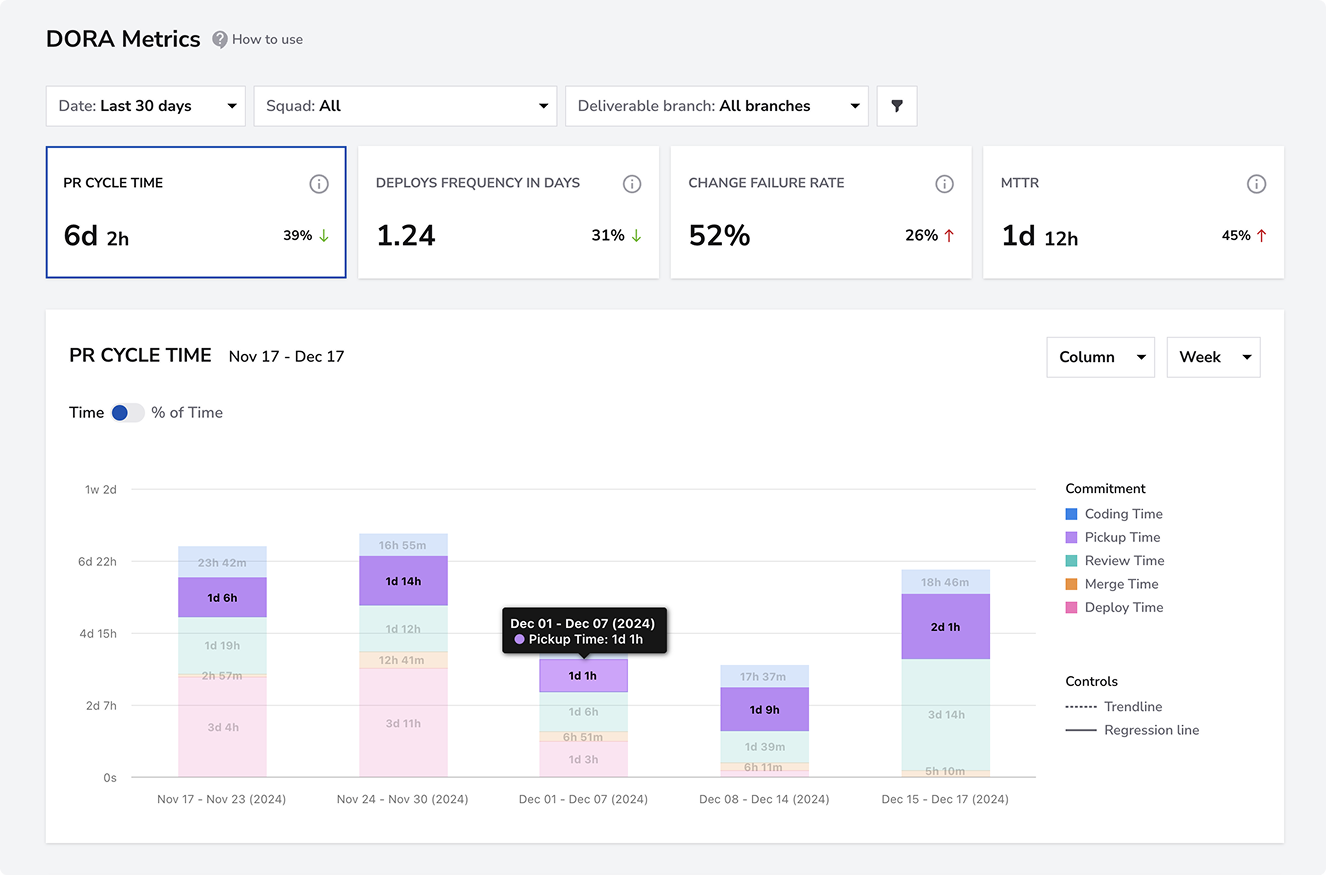This screenshot has width=1326, height=876.
Task: Click the PR Cycle Time info icon
Action: point(319,184)
